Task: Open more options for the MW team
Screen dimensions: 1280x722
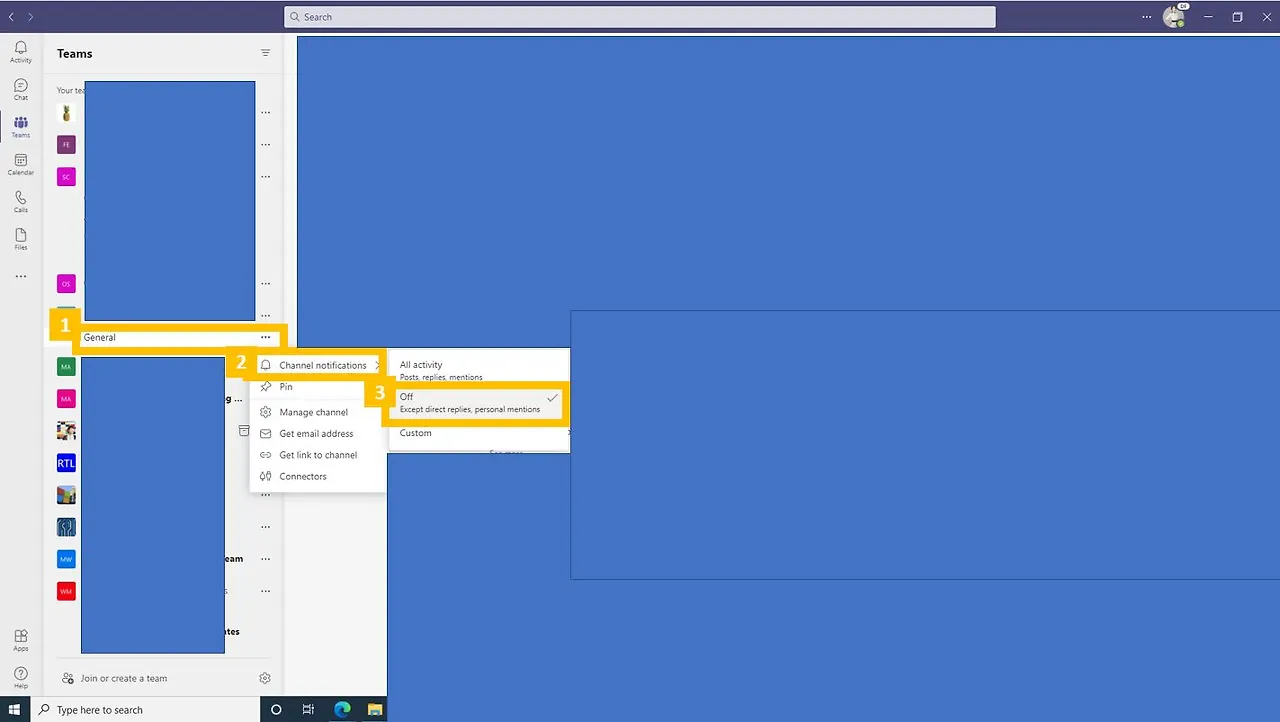Action: pyautogui.click(x=265, y=559)
